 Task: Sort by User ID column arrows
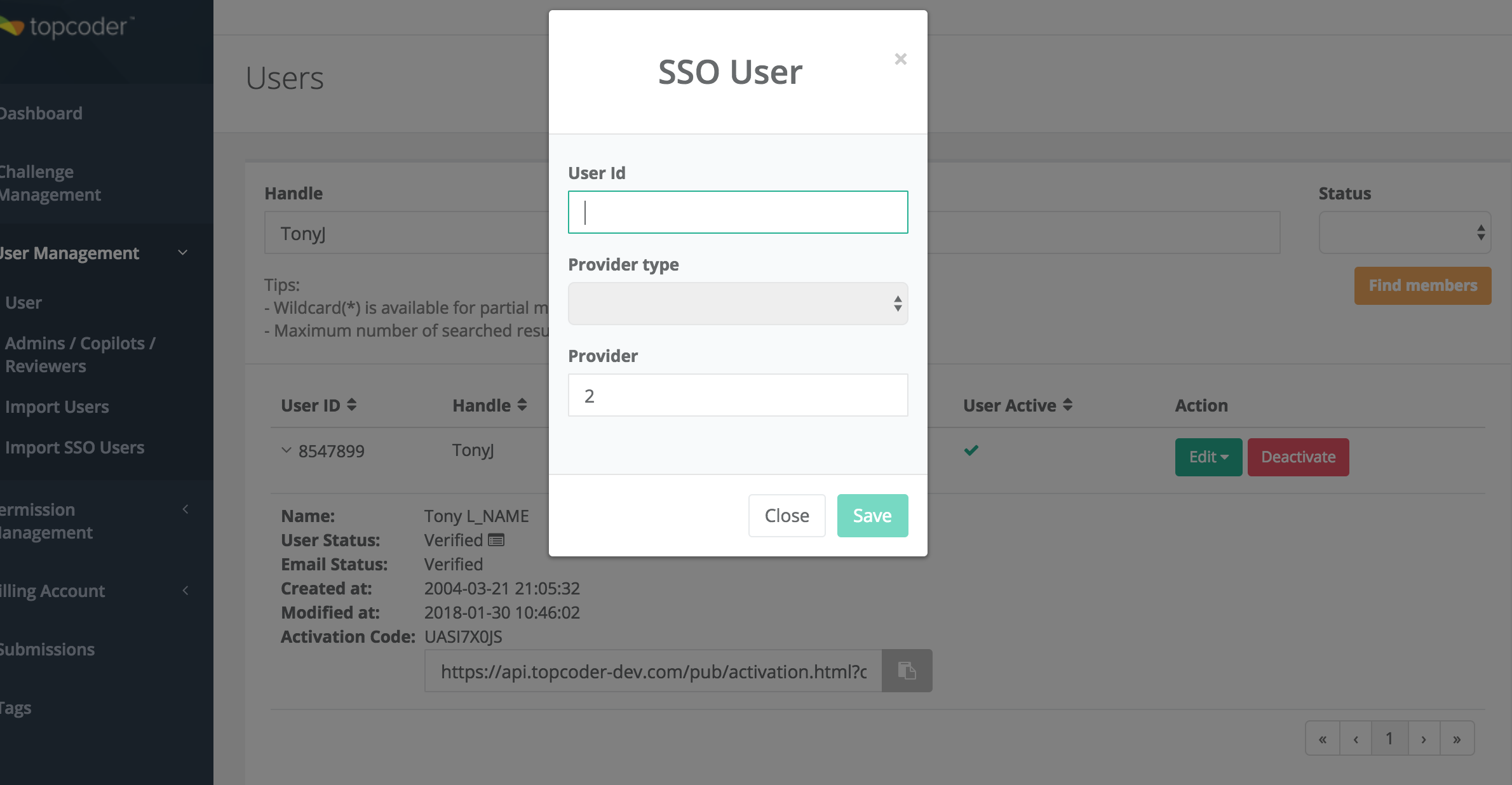coord(352,405)
